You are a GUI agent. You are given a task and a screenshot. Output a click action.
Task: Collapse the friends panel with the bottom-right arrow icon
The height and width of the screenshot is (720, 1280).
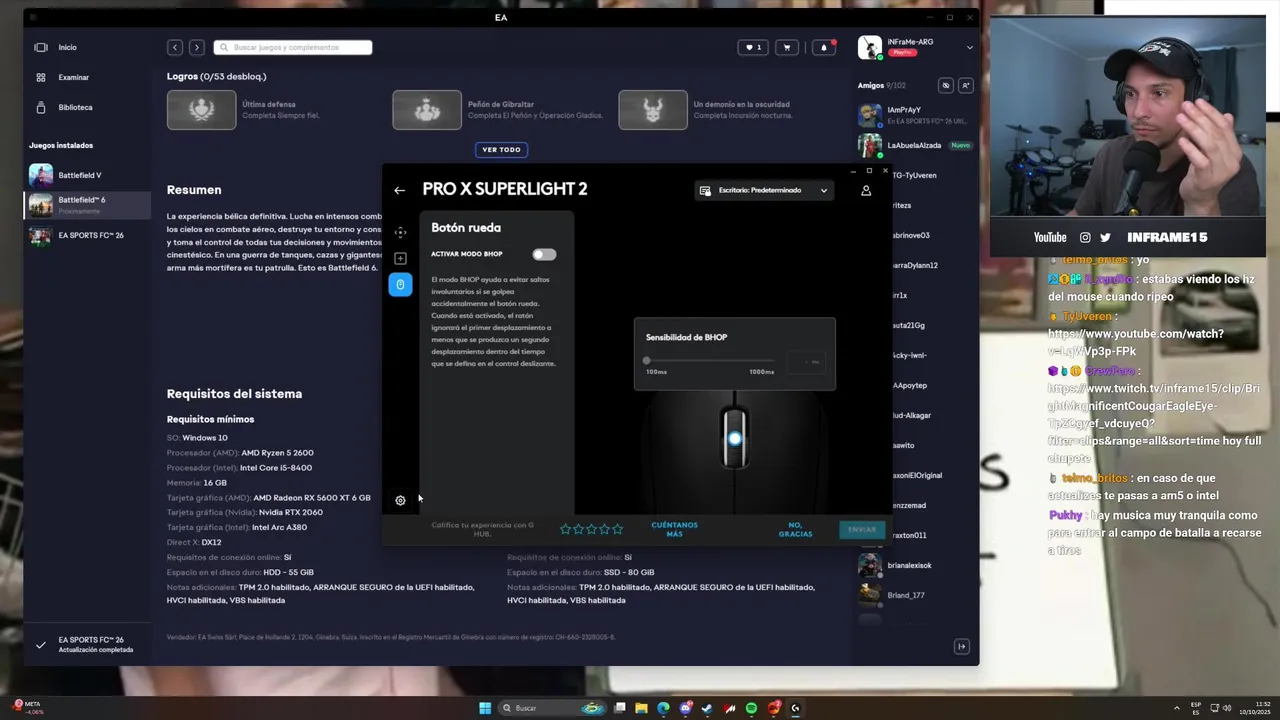pos(962,647)
